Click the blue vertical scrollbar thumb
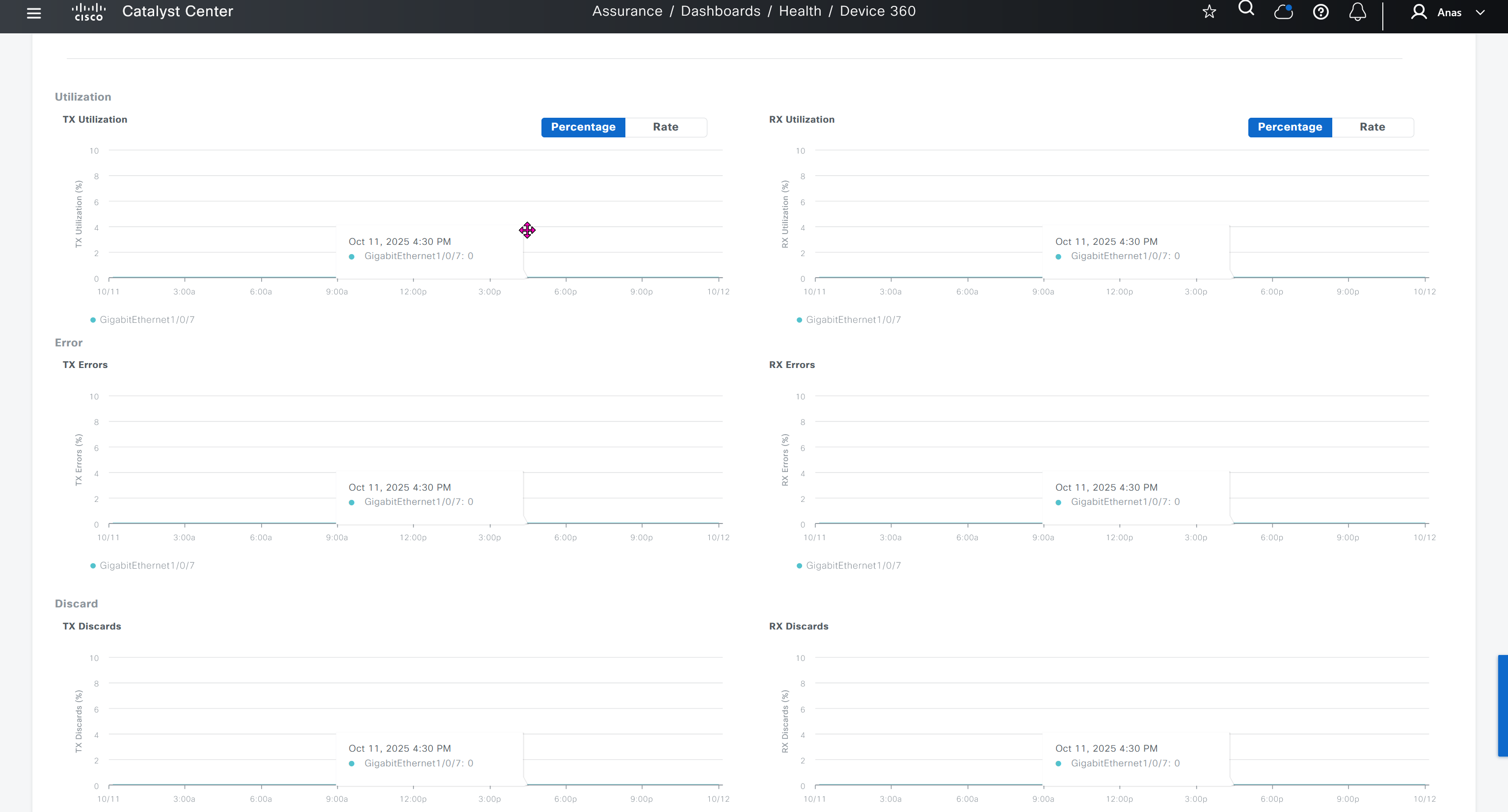 pos(1502,706)
